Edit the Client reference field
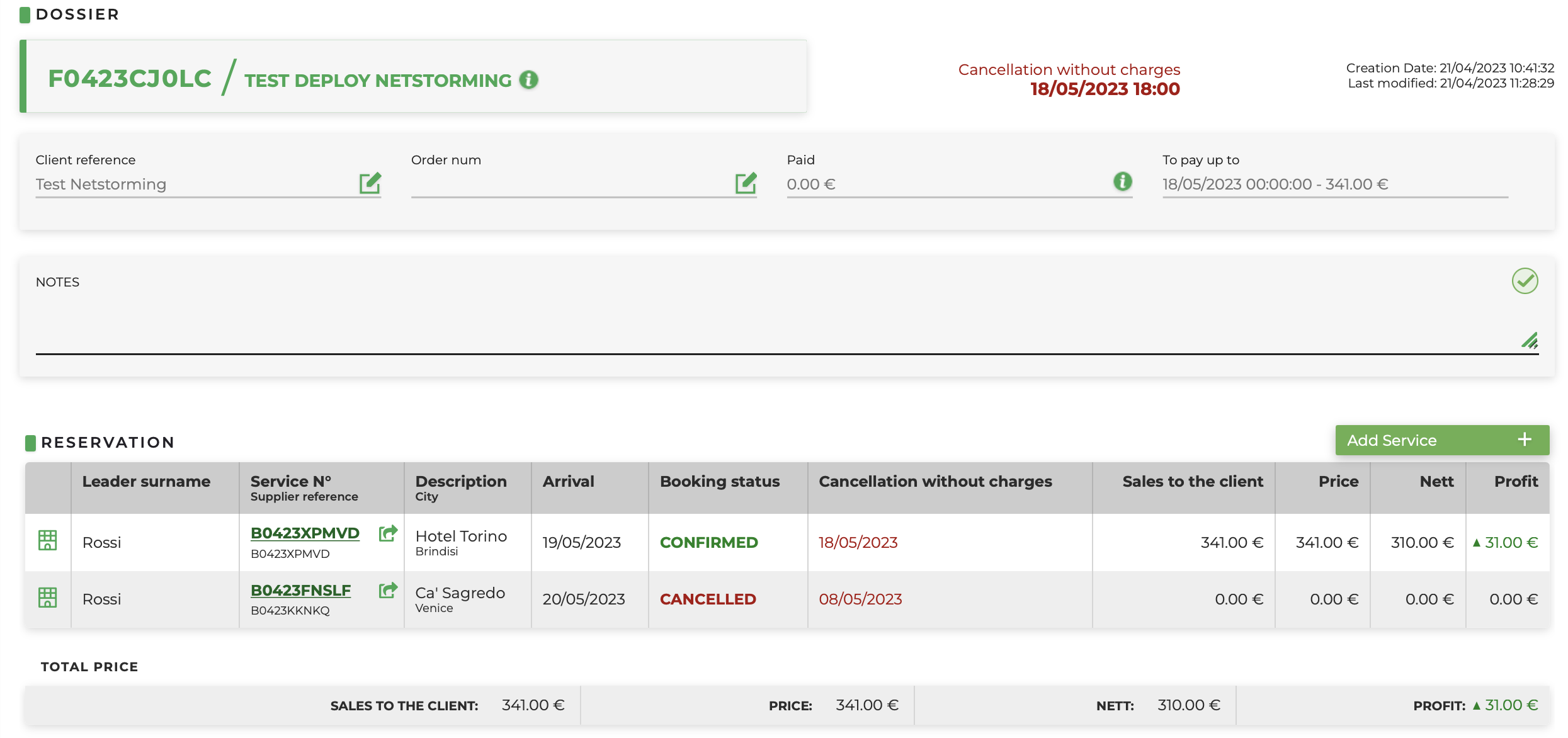This screenshot has width=1568, height=738. tap(370, 183)
